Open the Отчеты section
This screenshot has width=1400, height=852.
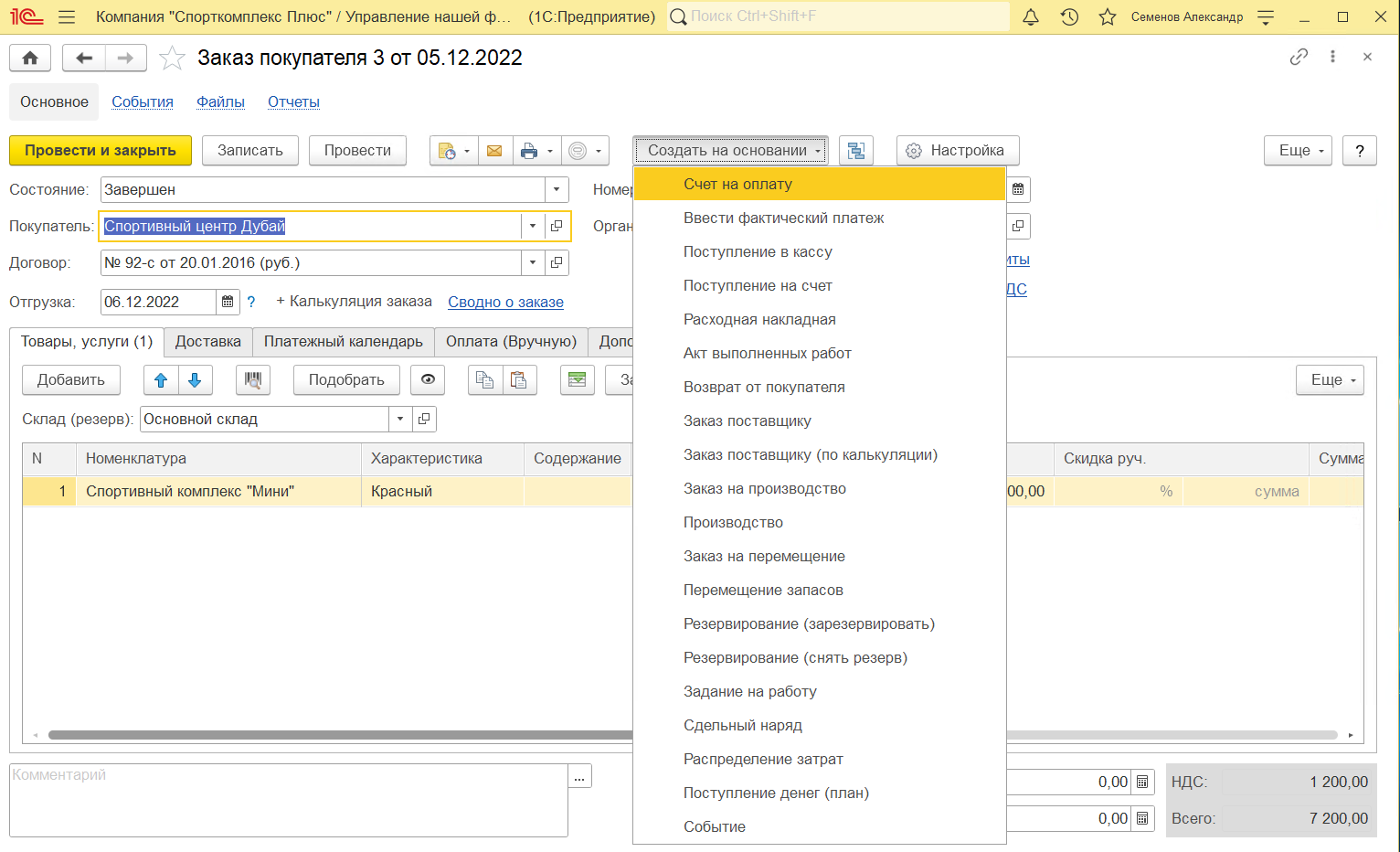[293, 101]
